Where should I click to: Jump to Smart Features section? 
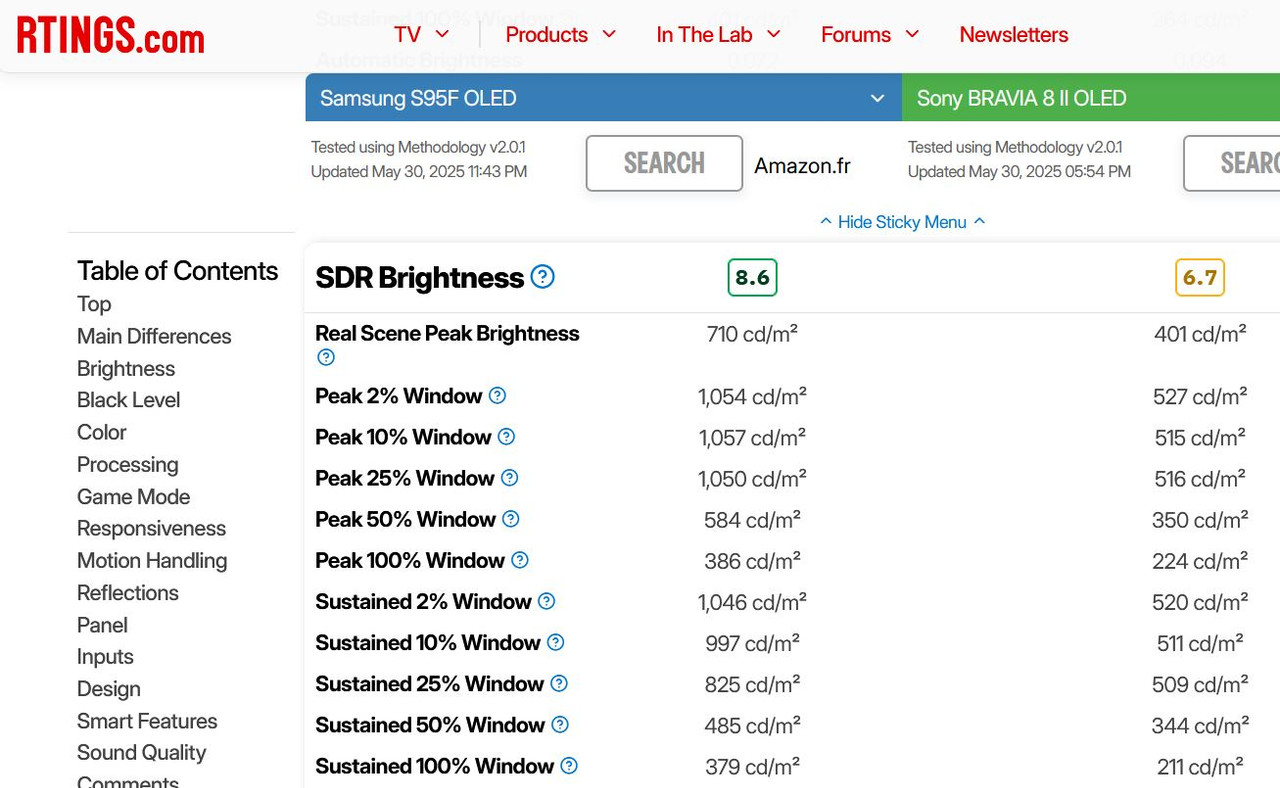[147, 721]
